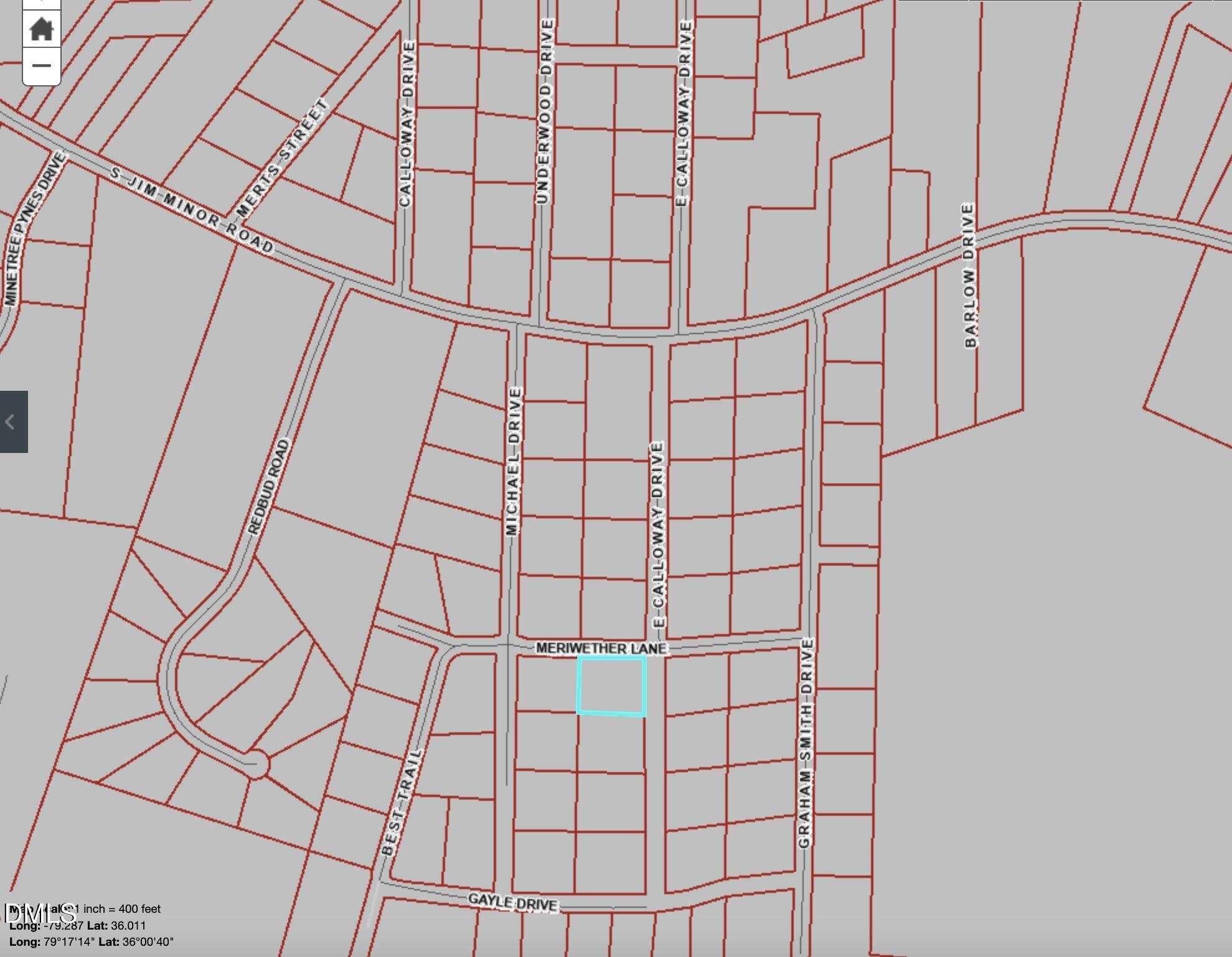
Task: Click the degrees-minutes-seconds coordinate readout
Action: coord(92,942)
